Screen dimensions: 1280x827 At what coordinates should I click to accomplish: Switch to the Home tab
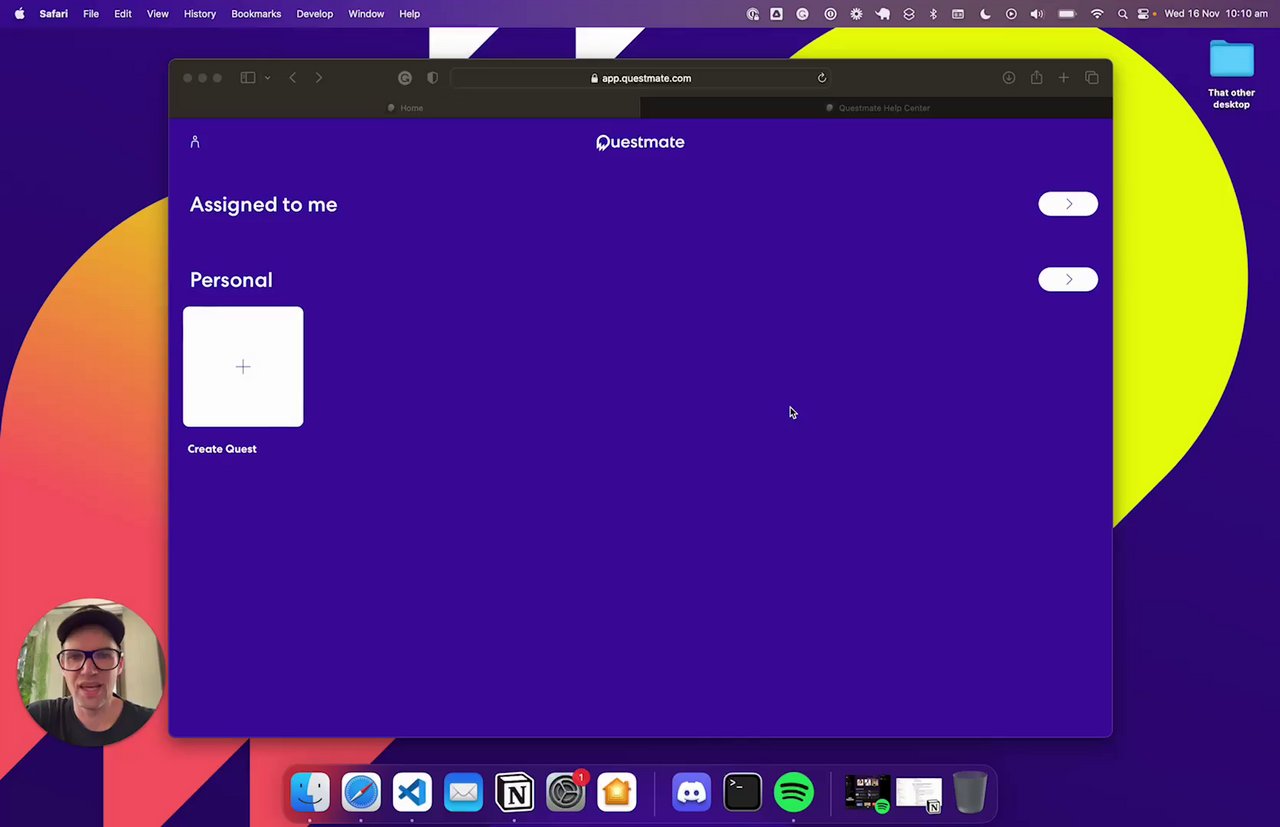[405, 108]
